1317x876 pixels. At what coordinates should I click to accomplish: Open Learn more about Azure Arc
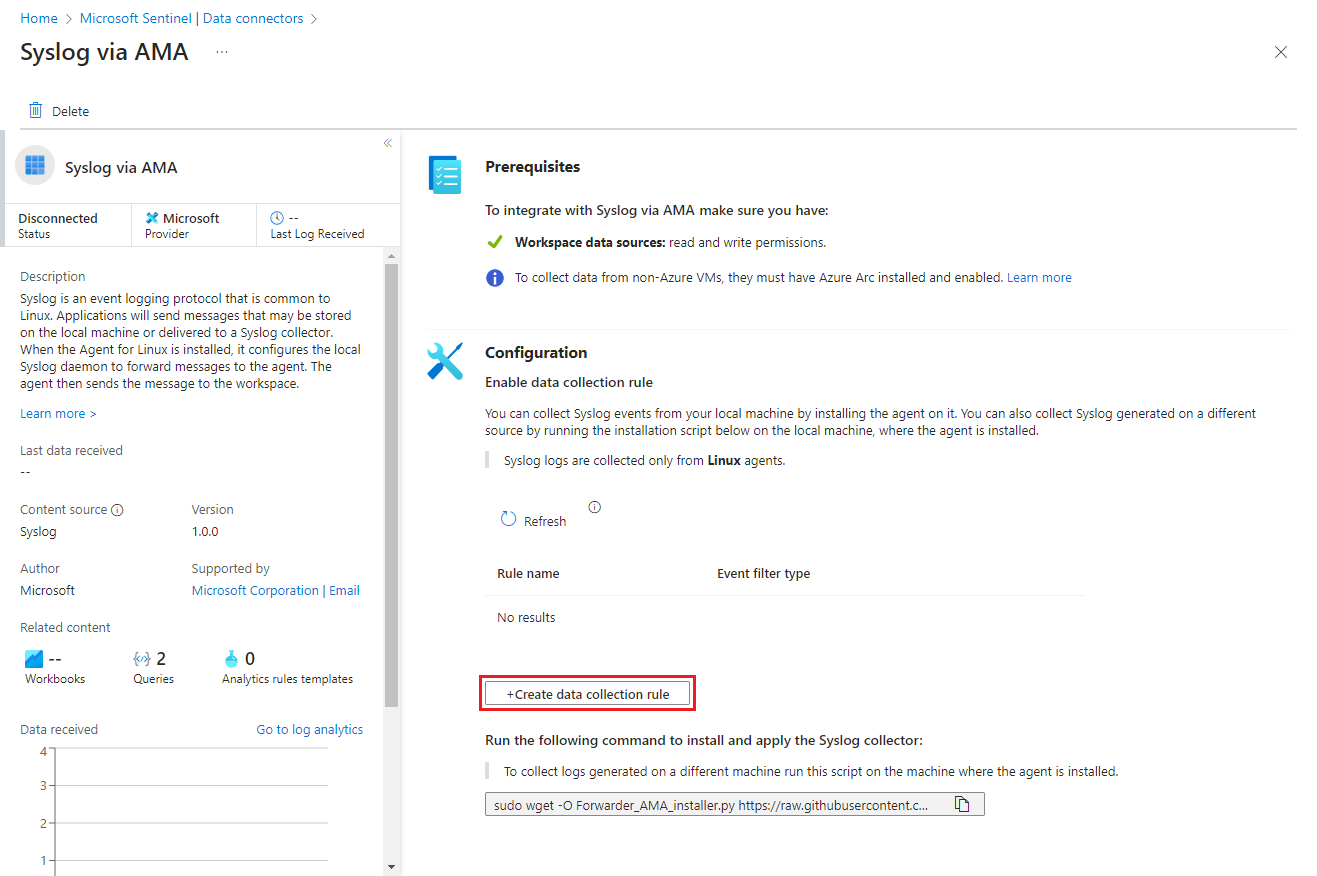click(x=1039, y=277)
